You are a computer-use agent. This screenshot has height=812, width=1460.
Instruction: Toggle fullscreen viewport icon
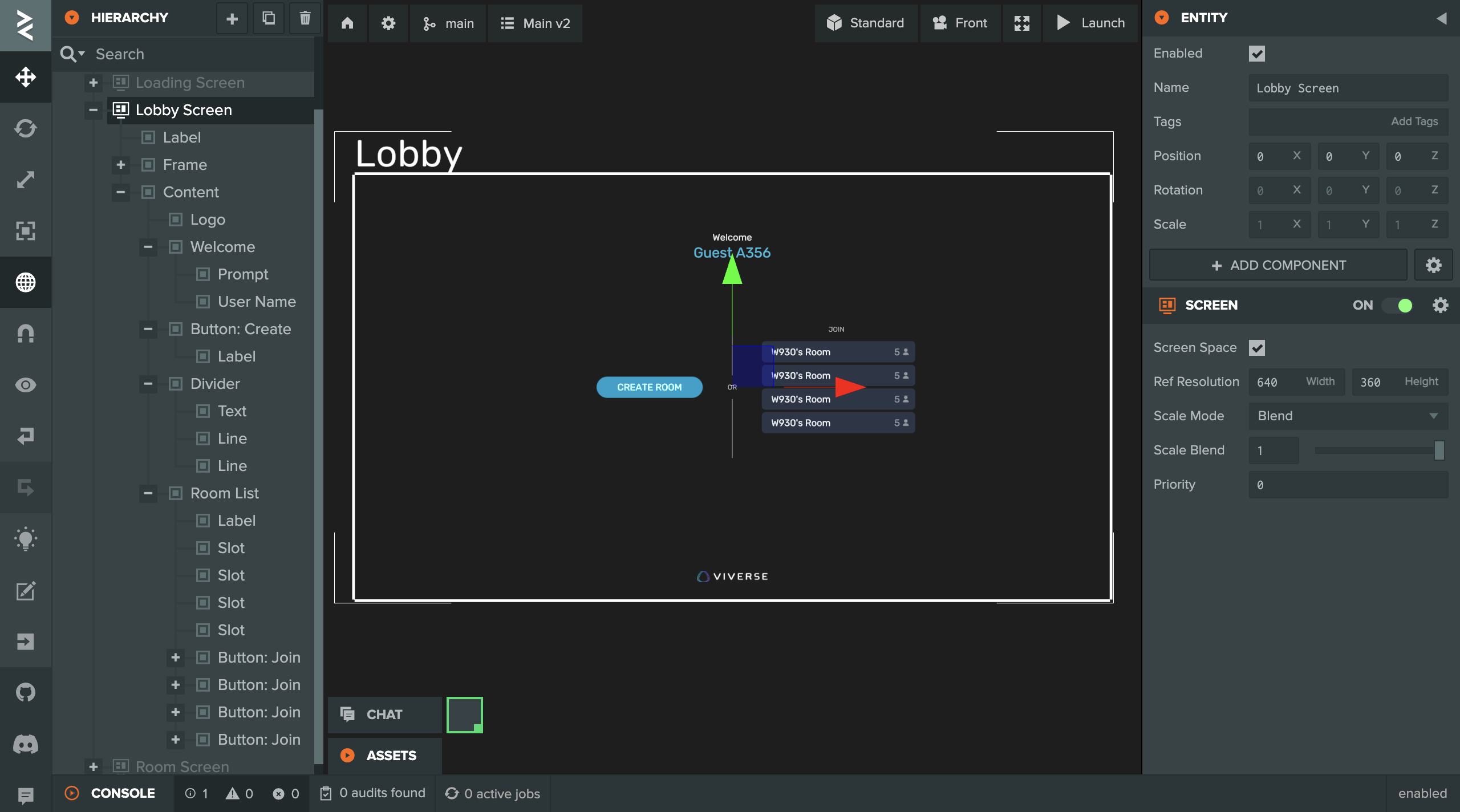(x=1022, y=23)
